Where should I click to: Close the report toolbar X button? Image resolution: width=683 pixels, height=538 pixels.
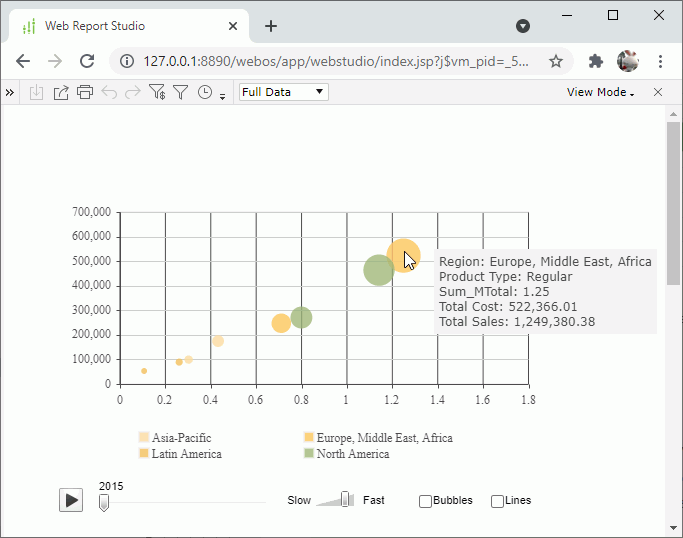(x=658, y=92)
